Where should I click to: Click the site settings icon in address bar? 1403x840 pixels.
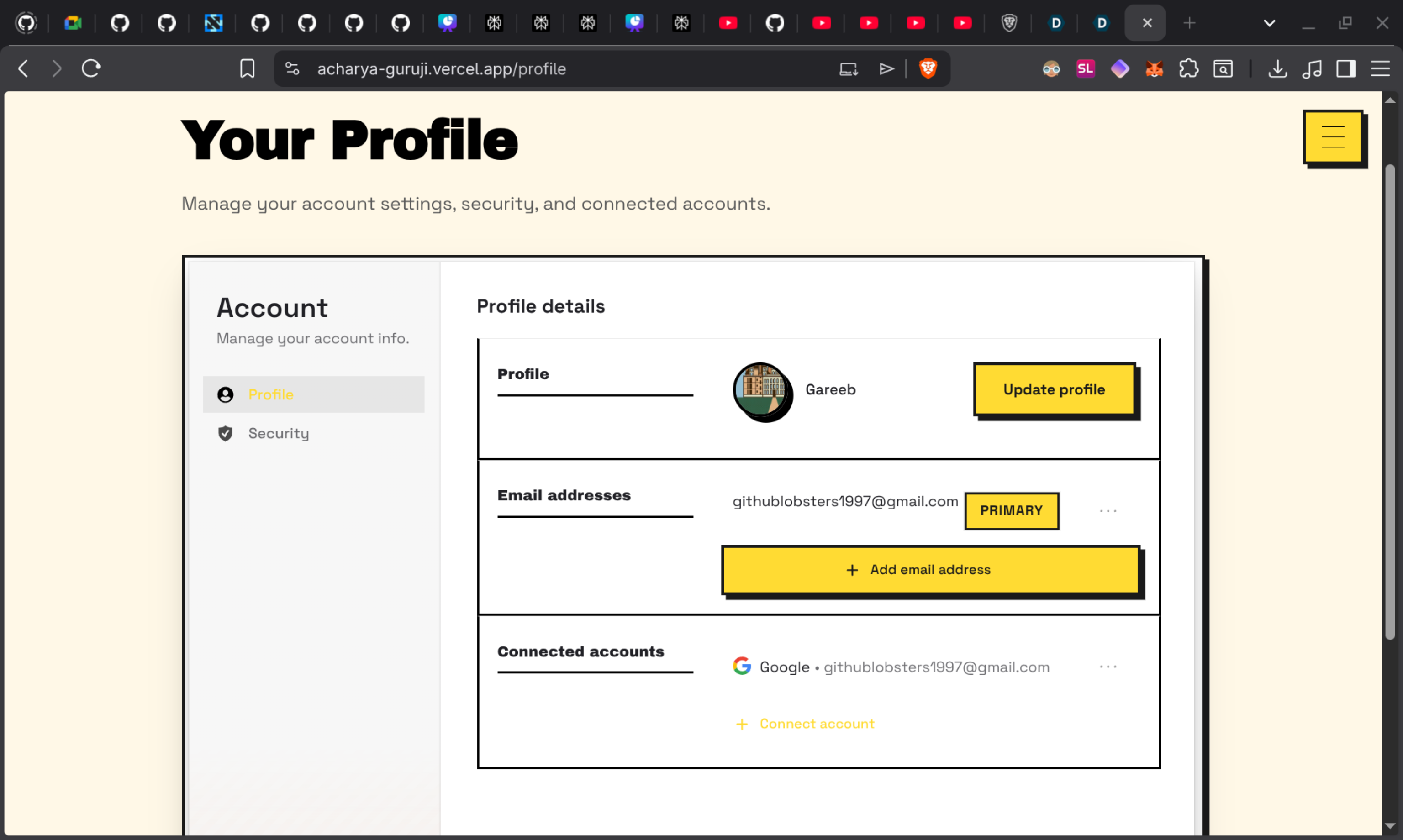(292, 69)
